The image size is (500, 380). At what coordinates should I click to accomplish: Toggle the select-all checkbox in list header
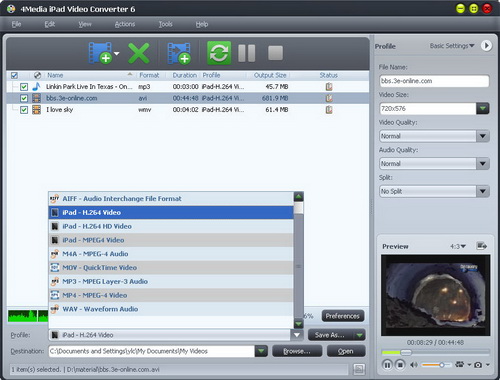click(x=14, y=75)
